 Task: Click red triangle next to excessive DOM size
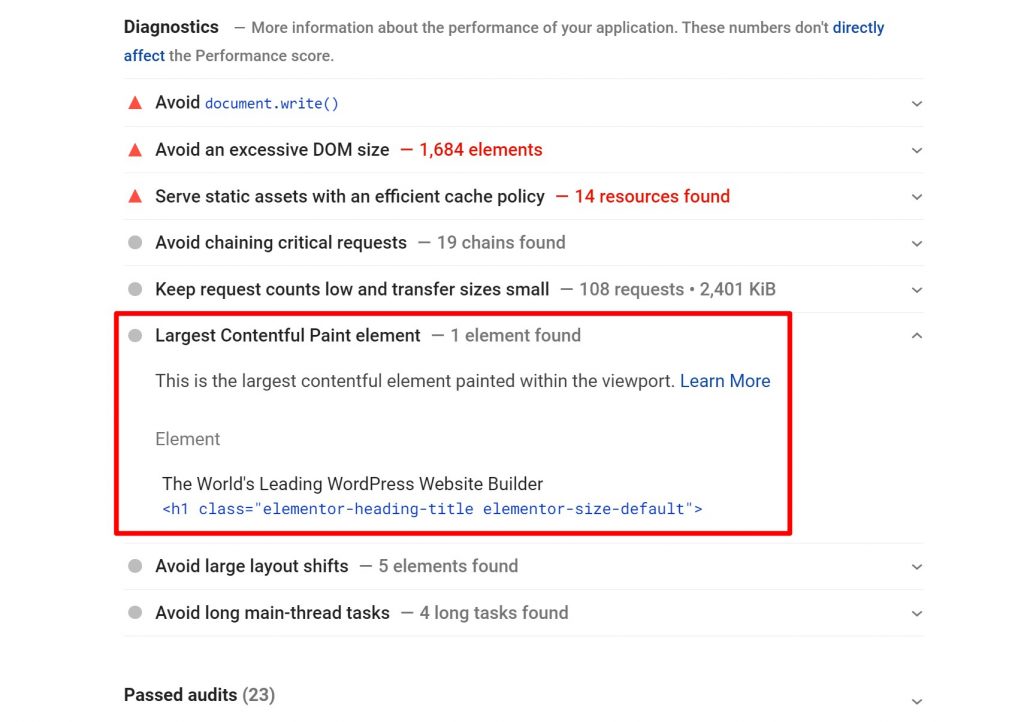coord(135,150)
